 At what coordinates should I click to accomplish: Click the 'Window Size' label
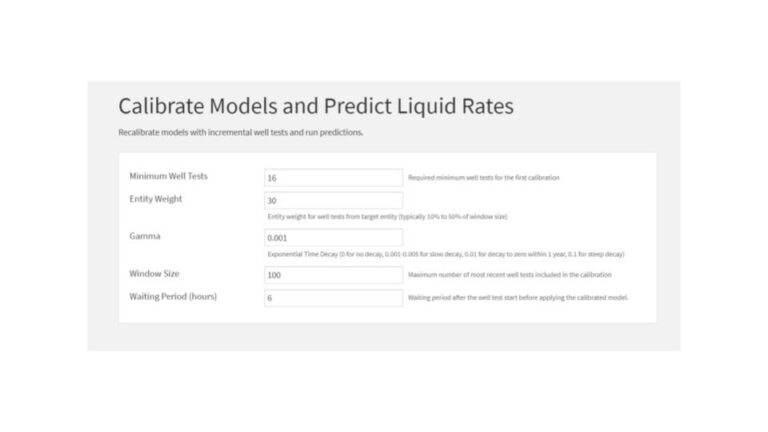[154, 273]
